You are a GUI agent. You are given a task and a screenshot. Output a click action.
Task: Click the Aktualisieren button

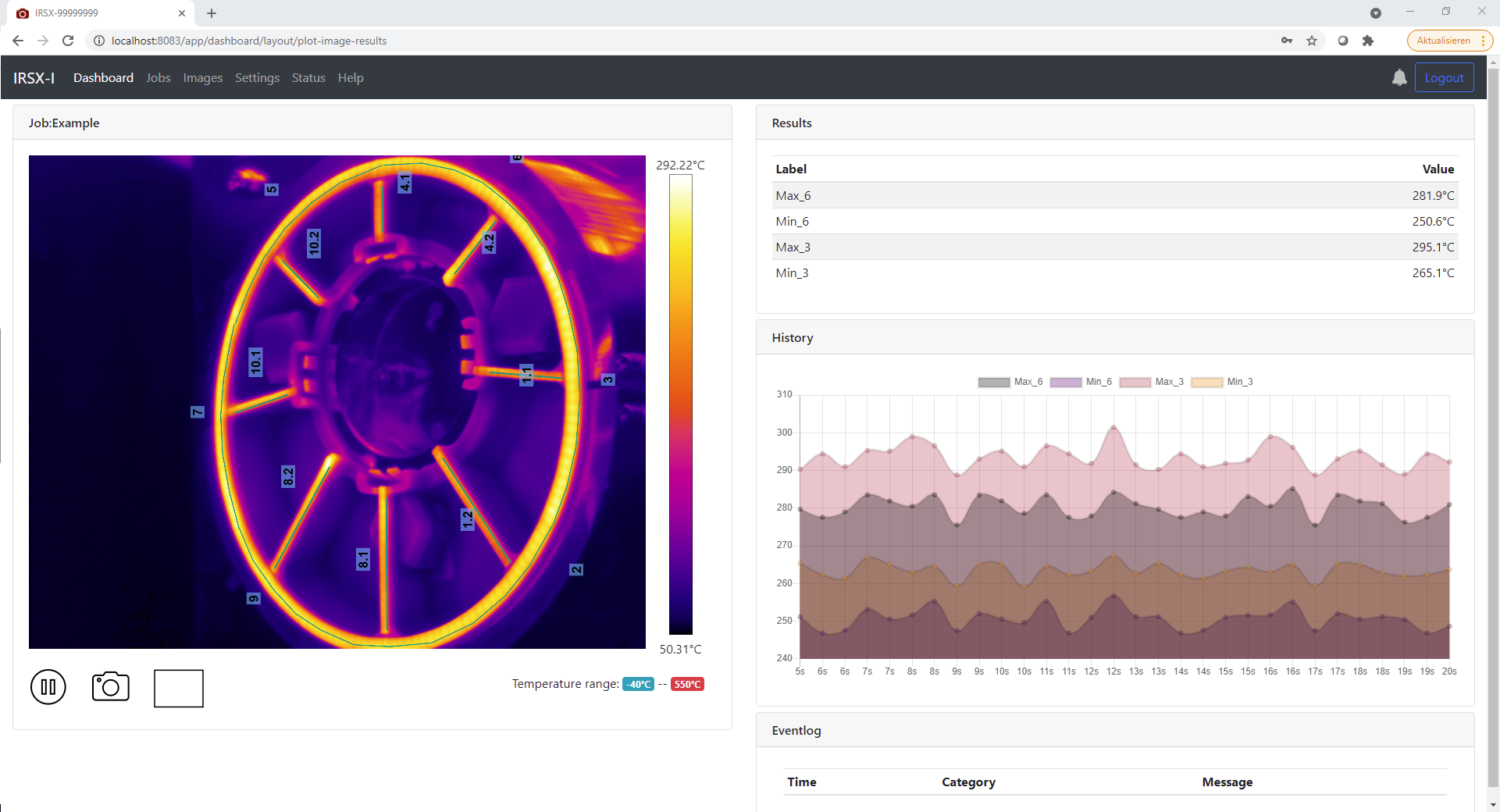(x=1444, y=41)
